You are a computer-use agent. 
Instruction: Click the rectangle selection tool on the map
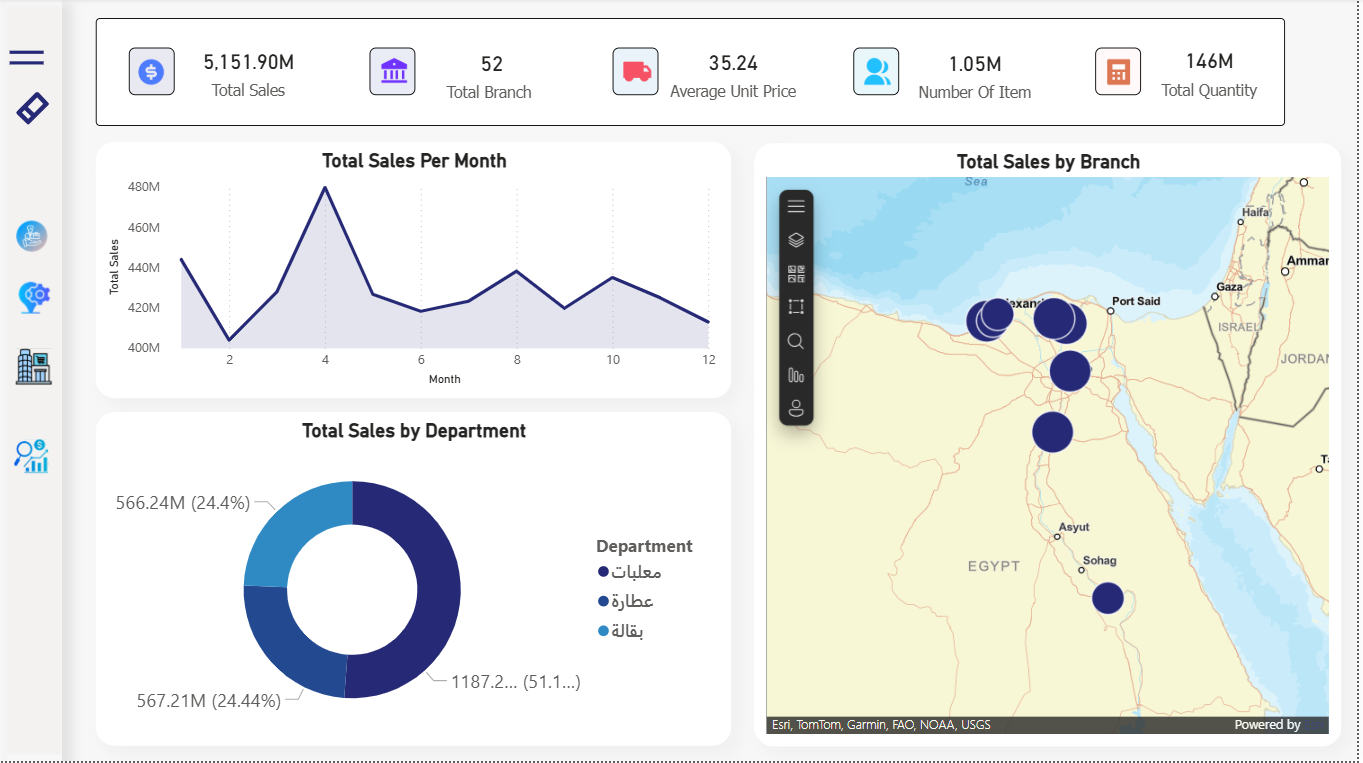[796, 306]
